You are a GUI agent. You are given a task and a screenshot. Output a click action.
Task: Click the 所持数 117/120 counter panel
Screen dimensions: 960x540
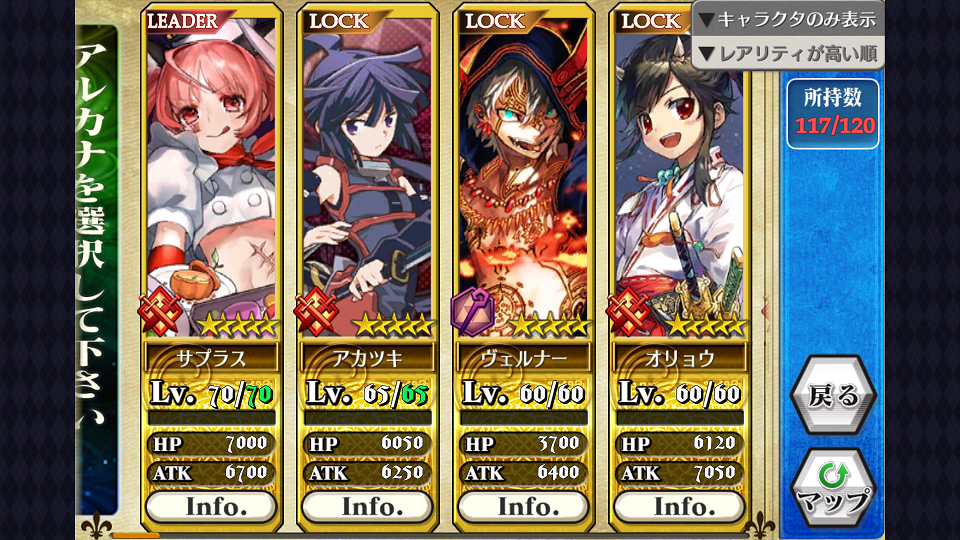pyautogui.click(x=833, y=114)
